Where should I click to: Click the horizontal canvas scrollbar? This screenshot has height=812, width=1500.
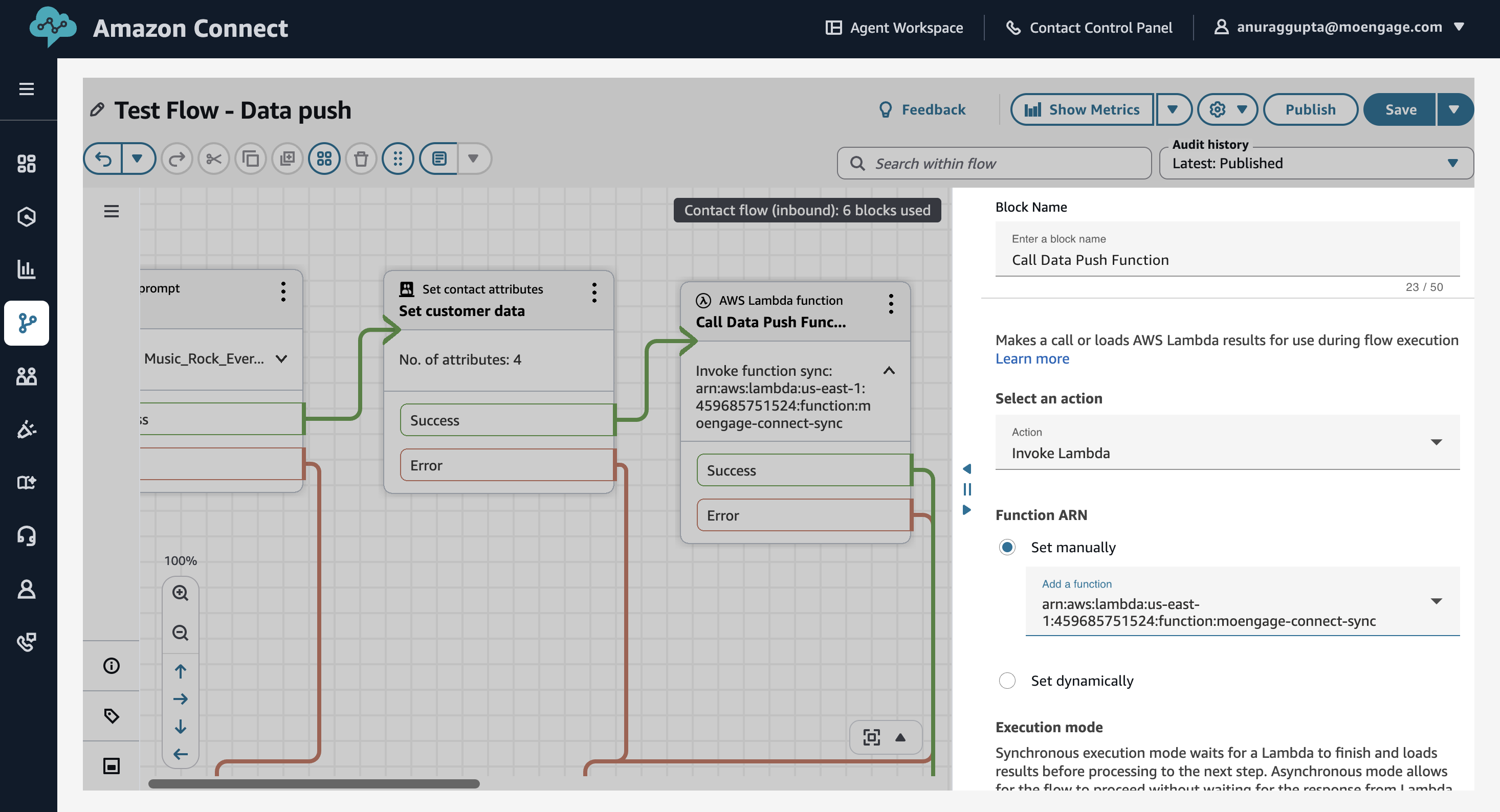pos(314,784)
